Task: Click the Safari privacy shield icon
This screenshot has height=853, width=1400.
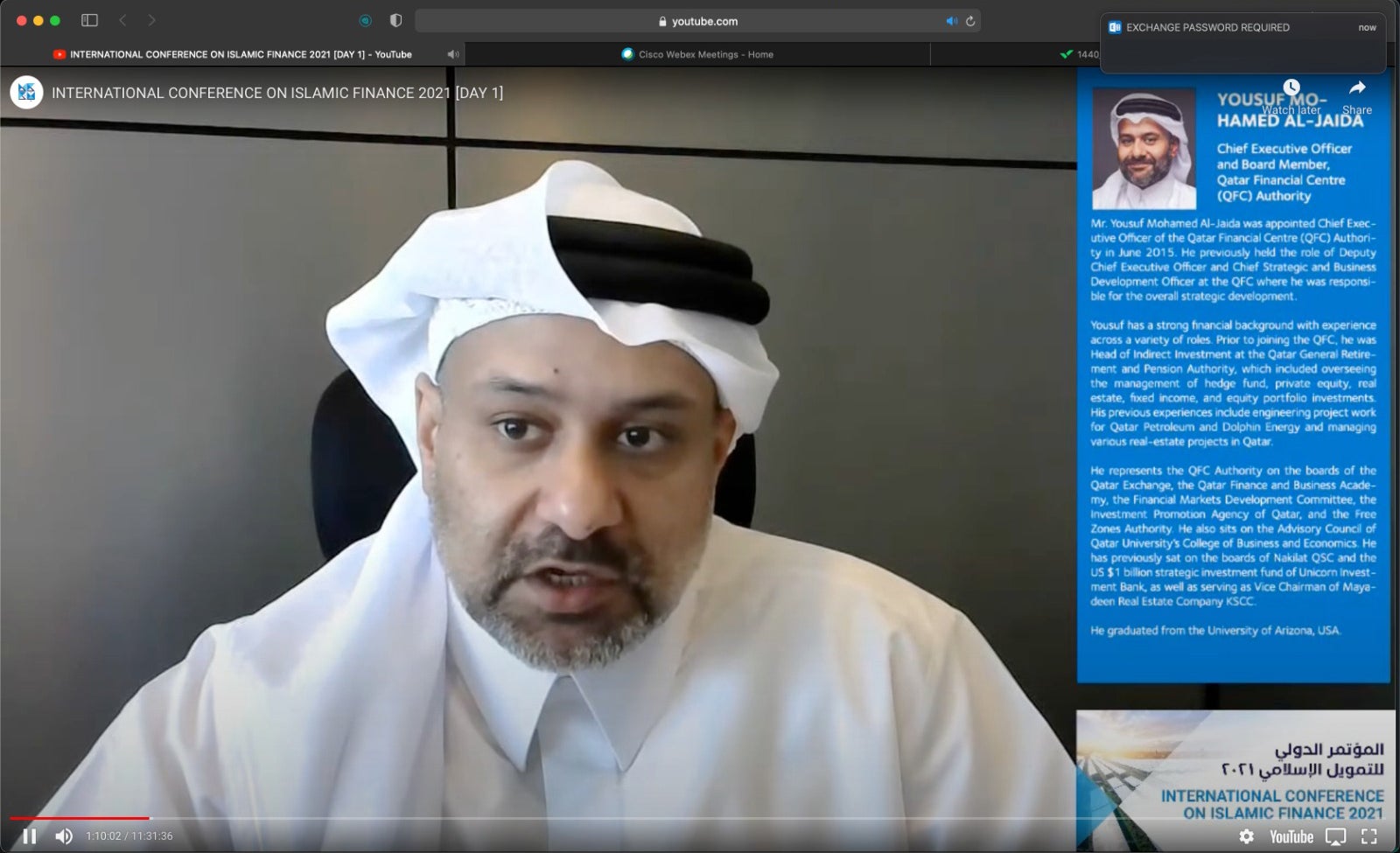Action: pos(397,19)
